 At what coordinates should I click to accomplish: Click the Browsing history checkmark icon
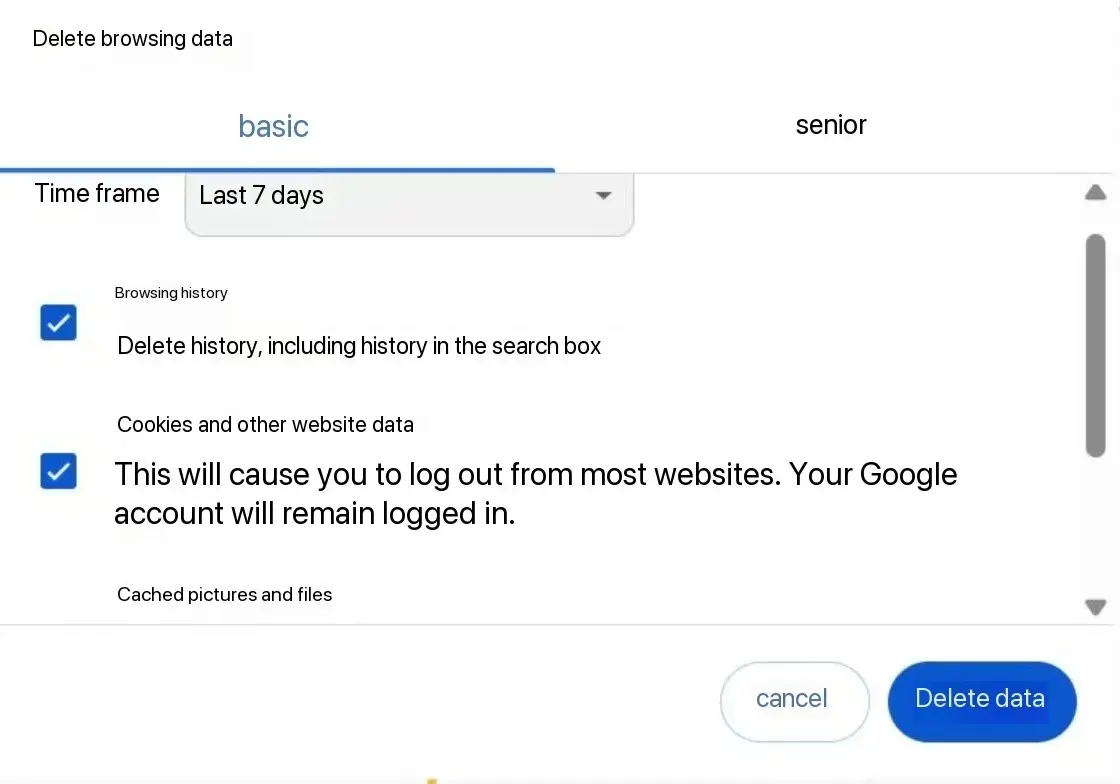[x=59, y=323]
